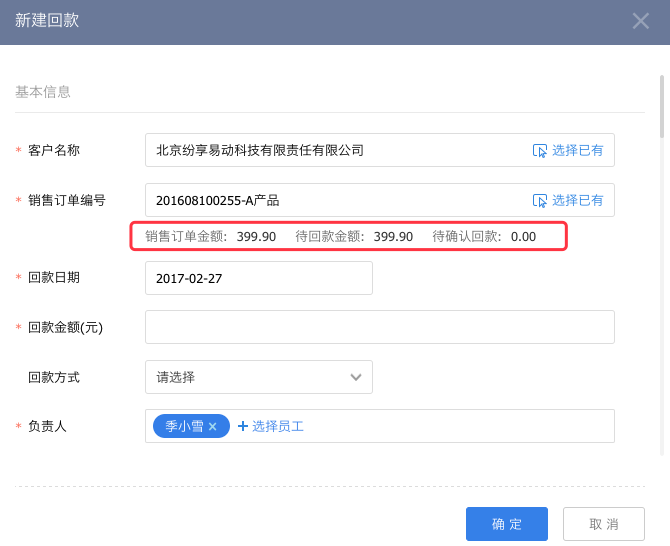The width and height of the screenshot is (670, 546).
Task: Remove the 季小雪 tag with its x icon
Action: click(x=213, y=426)
